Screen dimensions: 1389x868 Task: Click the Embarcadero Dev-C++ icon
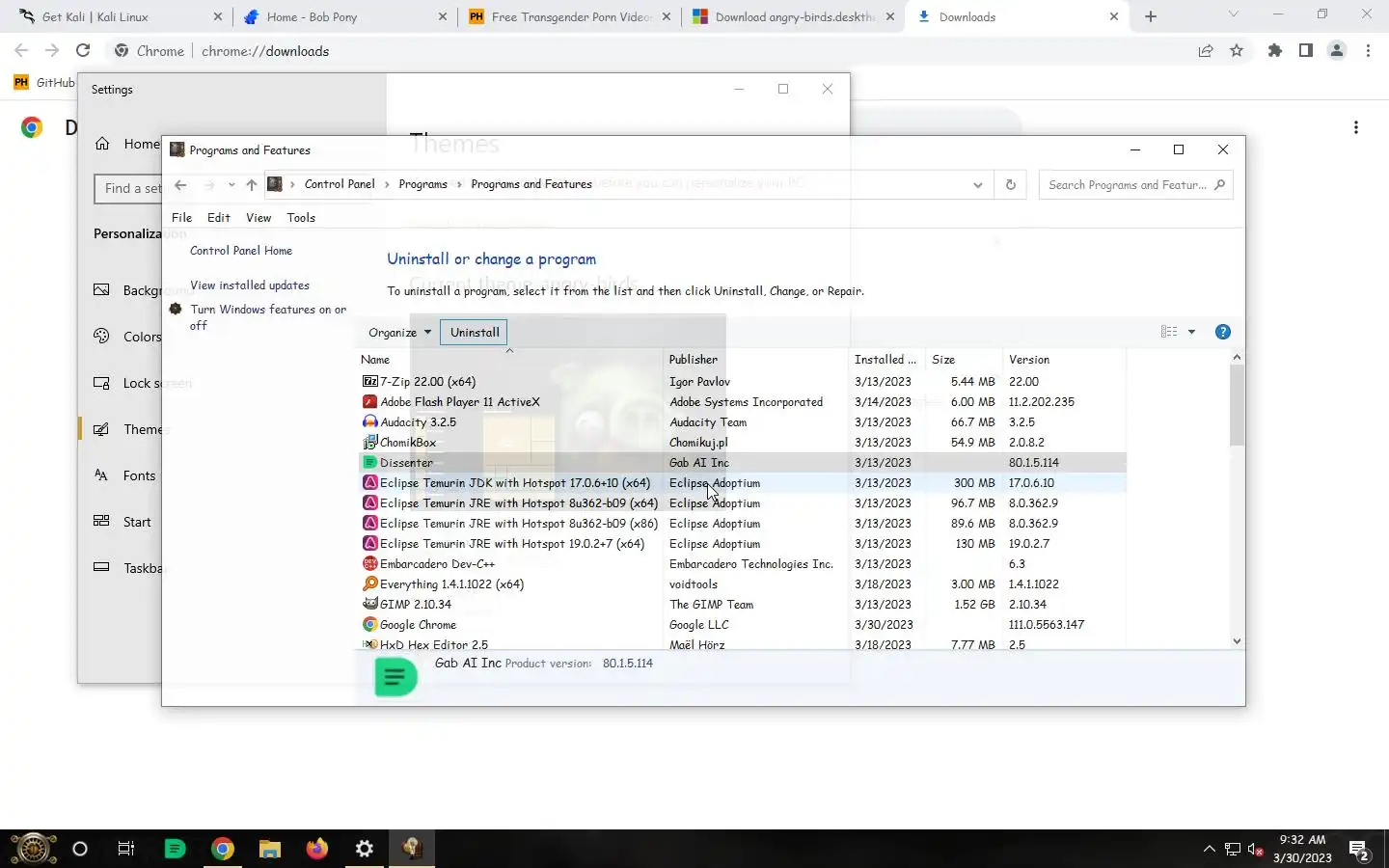369,563
